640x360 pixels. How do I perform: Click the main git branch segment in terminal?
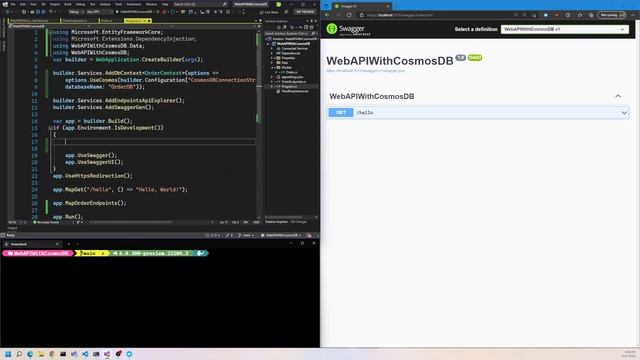92,253
